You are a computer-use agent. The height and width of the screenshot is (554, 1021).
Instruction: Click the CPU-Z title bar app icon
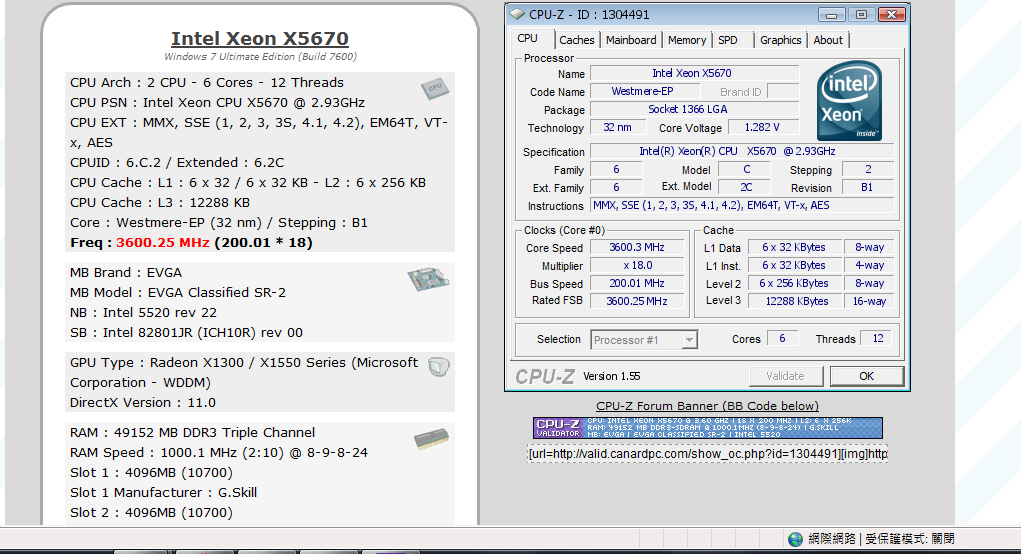tap(517, 14)
